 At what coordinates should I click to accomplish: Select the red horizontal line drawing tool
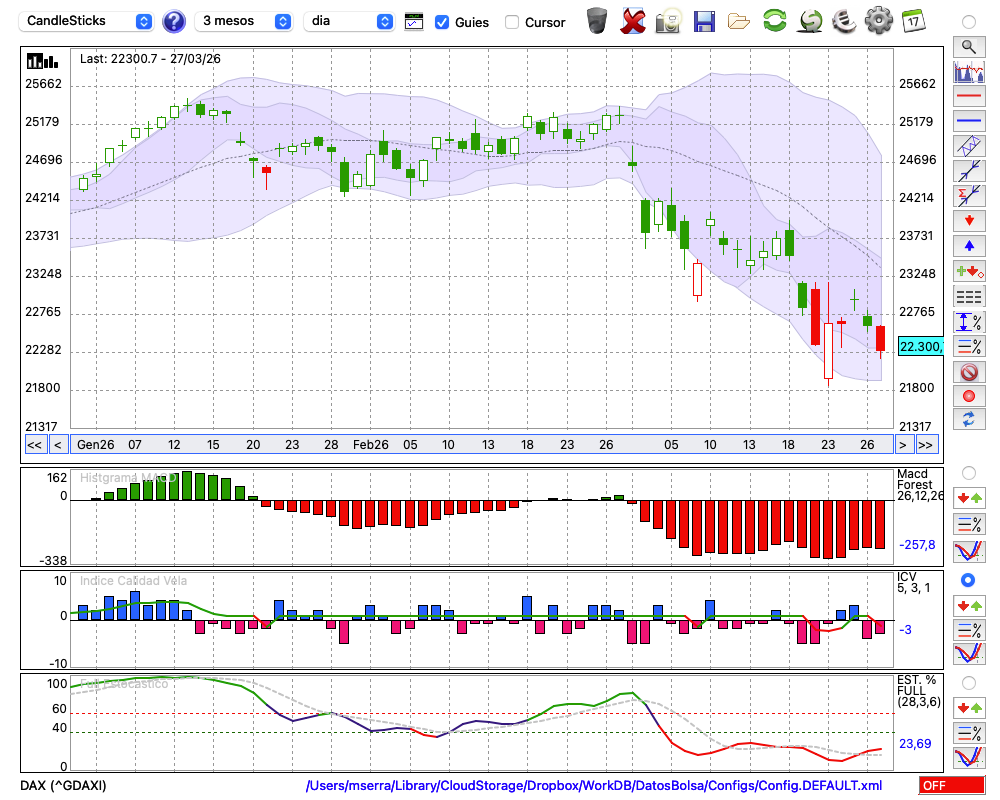click(968, 97)
